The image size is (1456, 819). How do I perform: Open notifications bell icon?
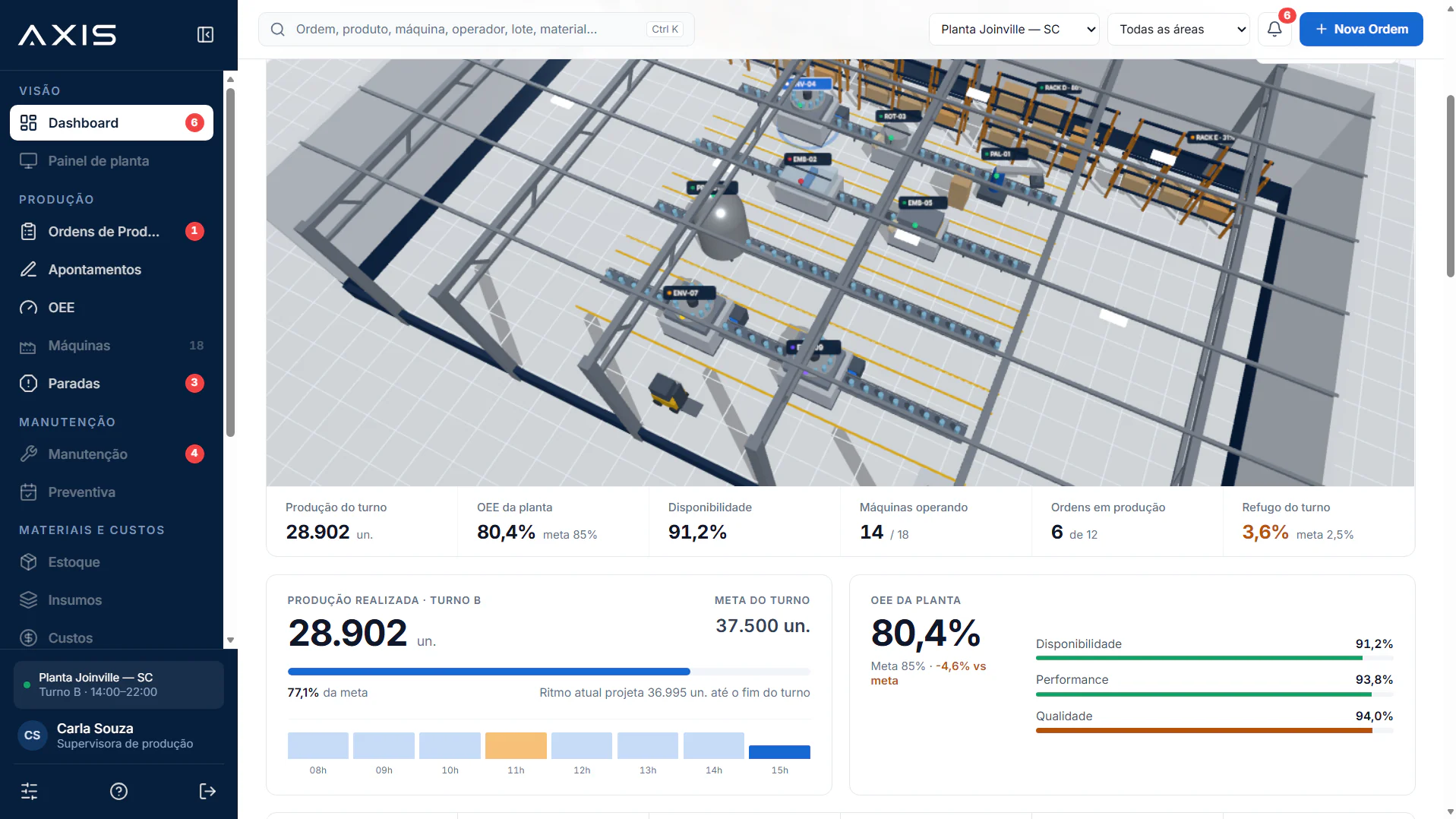click(x=1274, y=29)
